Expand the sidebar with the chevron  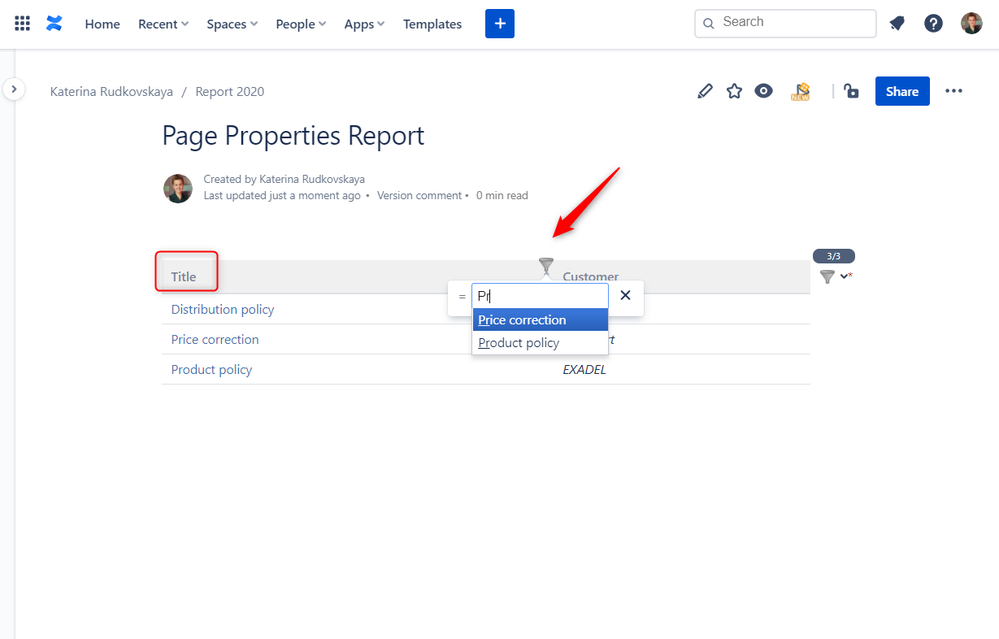coord(13,89)
